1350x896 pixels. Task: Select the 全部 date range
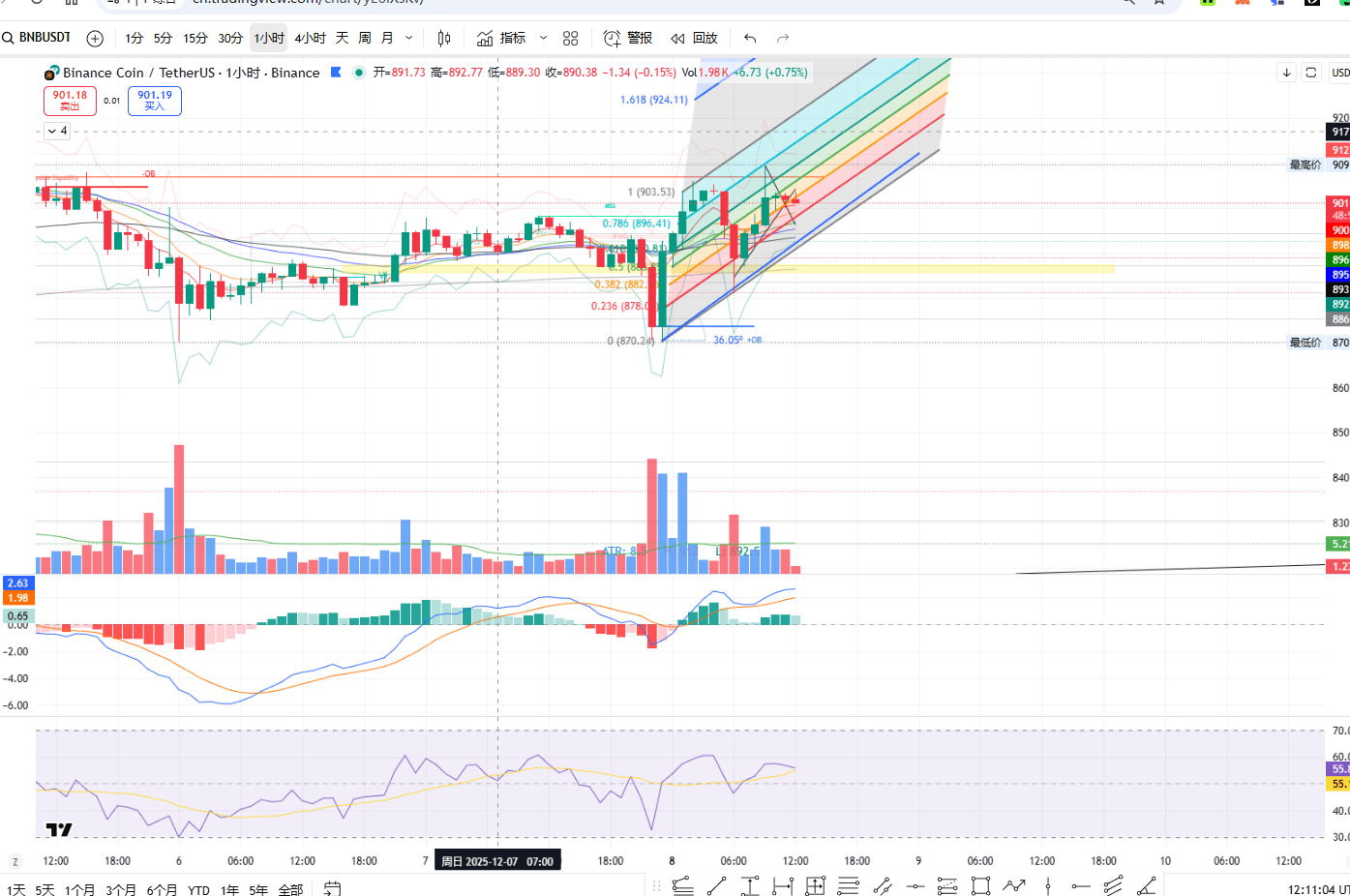coord(290,889)
